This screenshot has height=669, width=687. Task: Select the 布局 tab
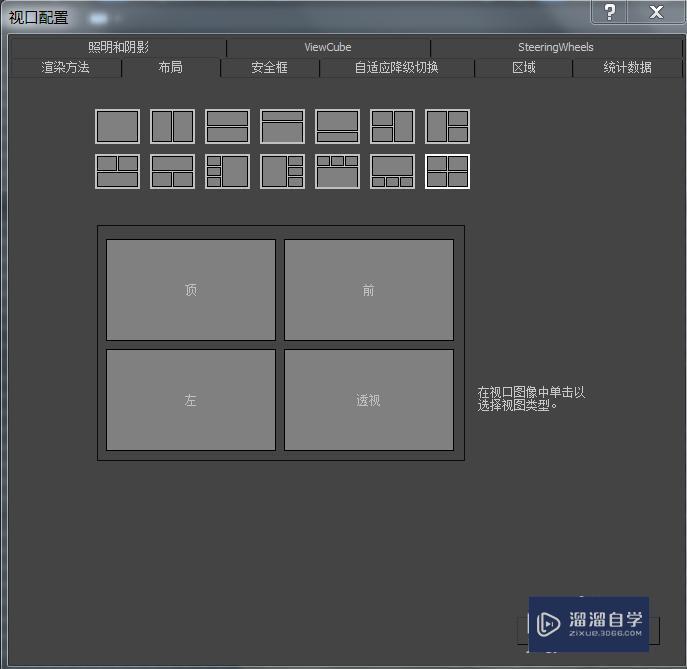[170, 67]
